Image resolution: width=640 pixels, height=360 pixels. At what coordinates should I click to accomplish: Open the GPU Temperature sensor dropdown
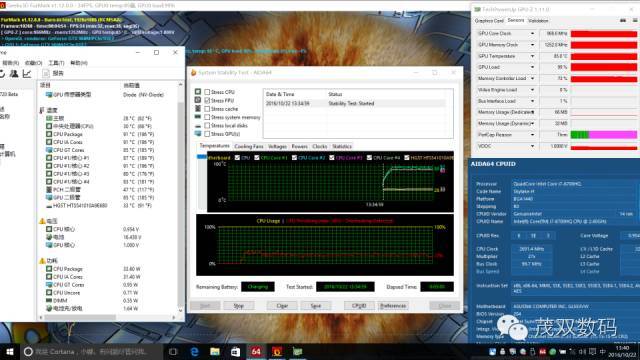pos(532,56)
